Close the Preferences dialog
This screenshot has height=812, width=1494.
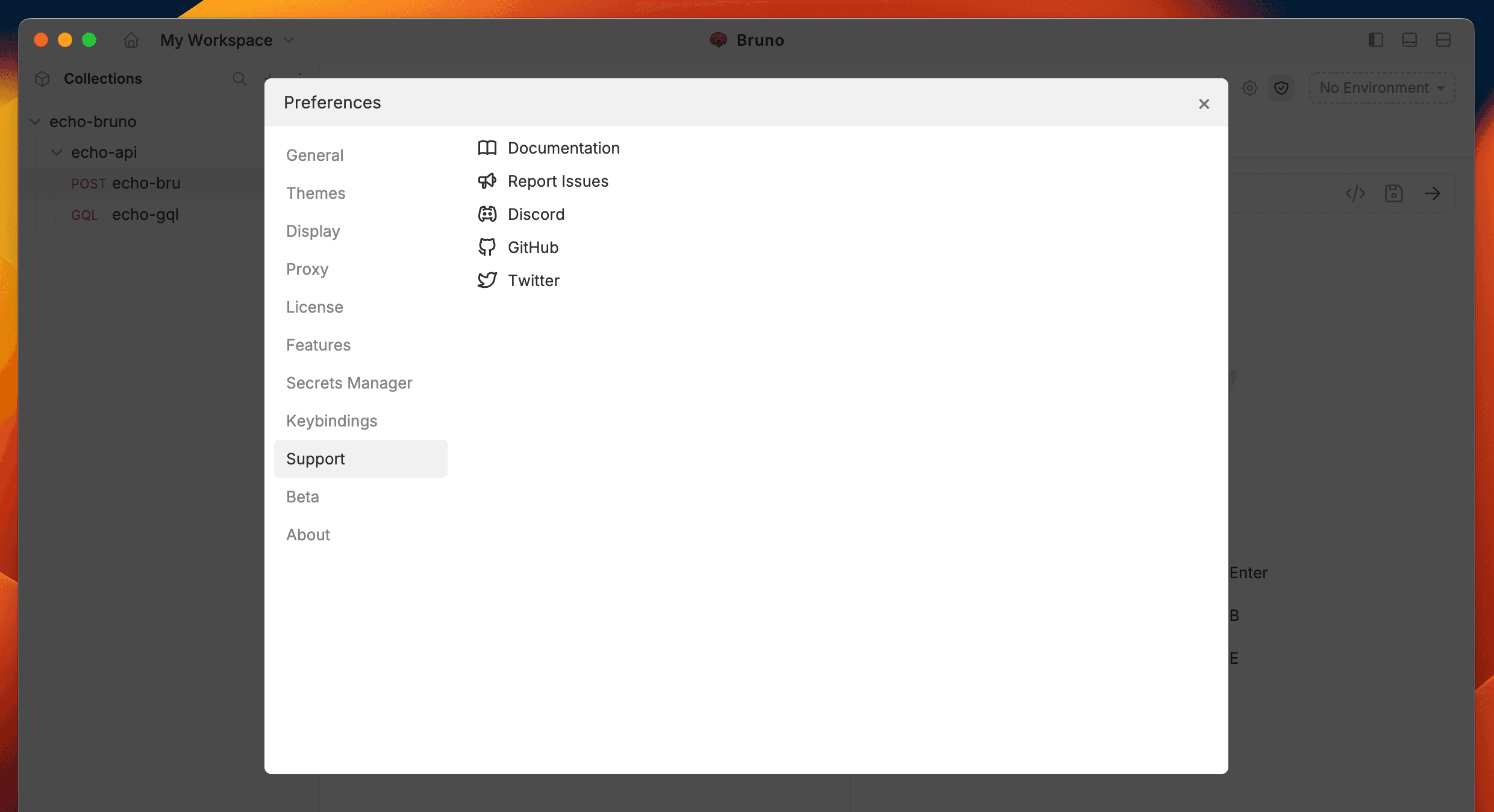coord(1204,104)
